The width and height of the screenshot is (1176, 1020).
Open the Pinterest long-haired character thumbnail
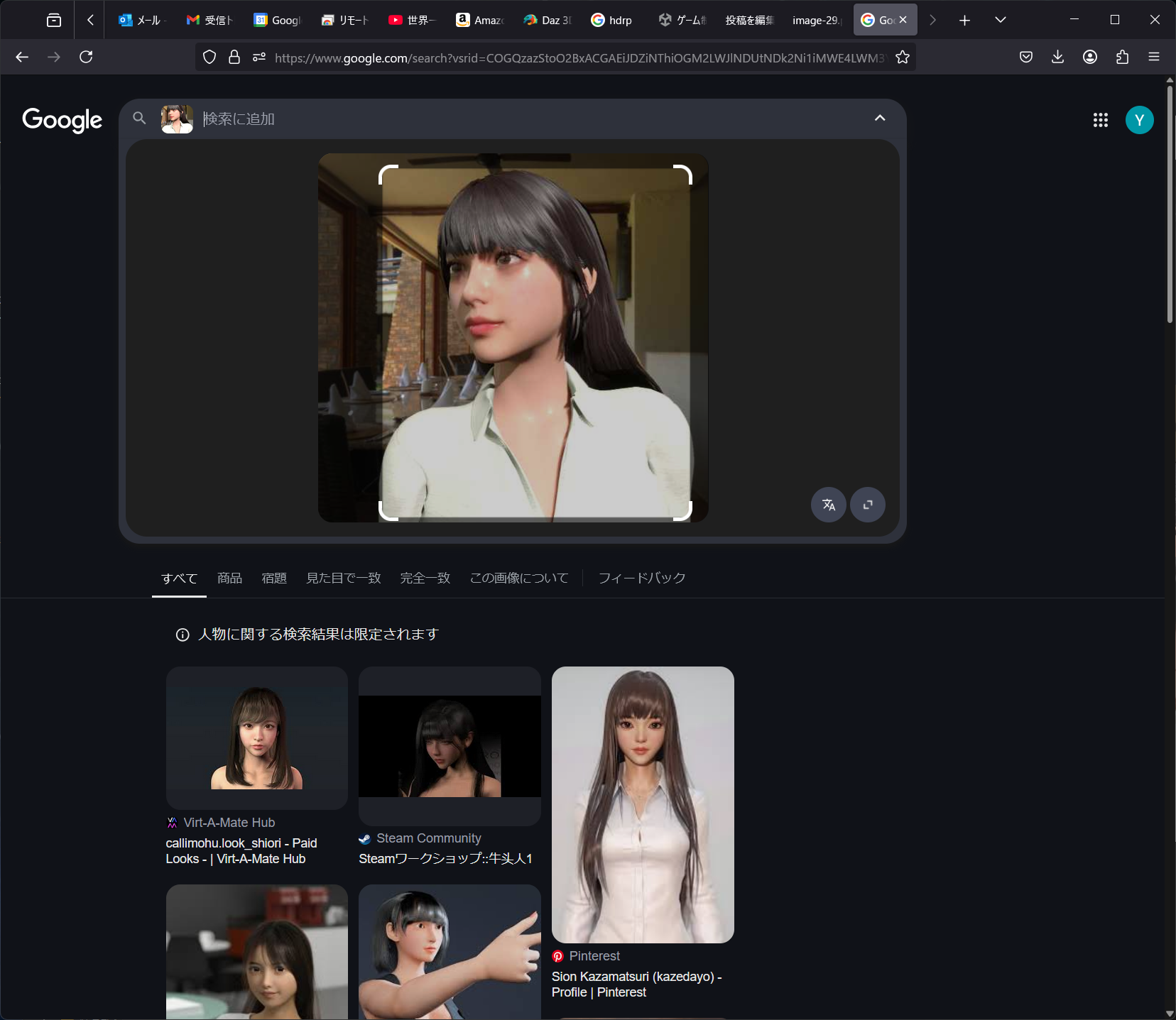click(643, 804)
